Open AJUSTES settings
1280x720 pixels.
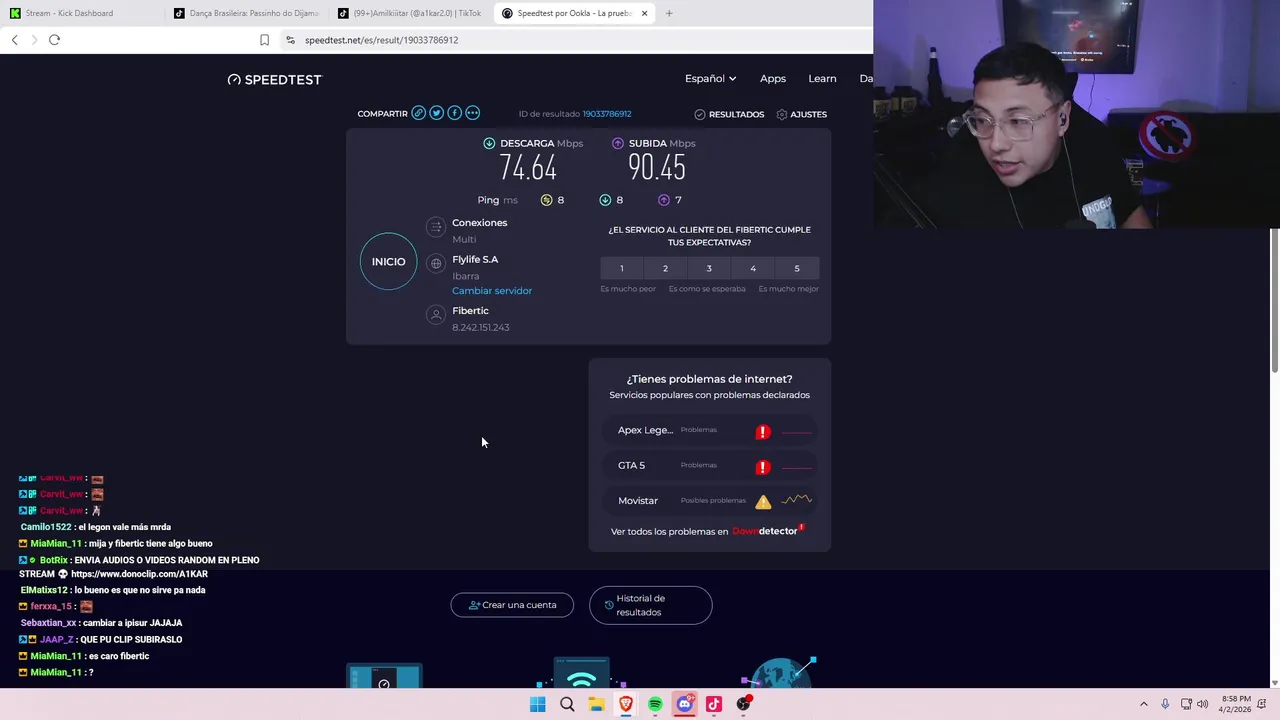[x=802, y=114]
